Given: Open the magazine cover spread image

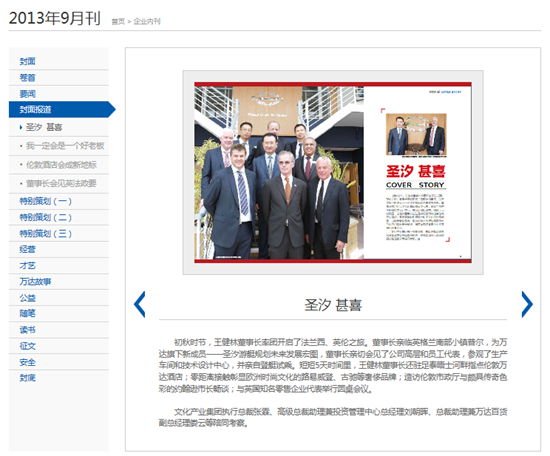Looking at the screenshot, I should point(333,172).
